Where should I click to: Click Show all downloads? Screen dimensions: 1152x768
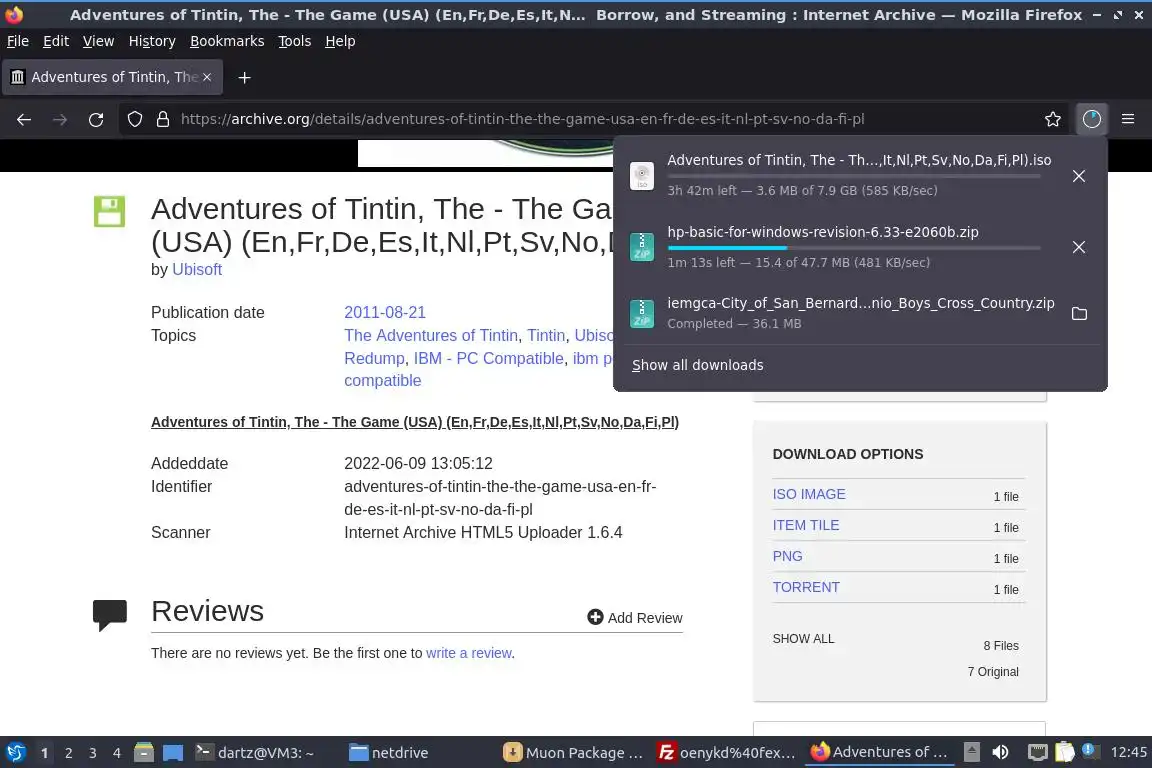(697, 365)
